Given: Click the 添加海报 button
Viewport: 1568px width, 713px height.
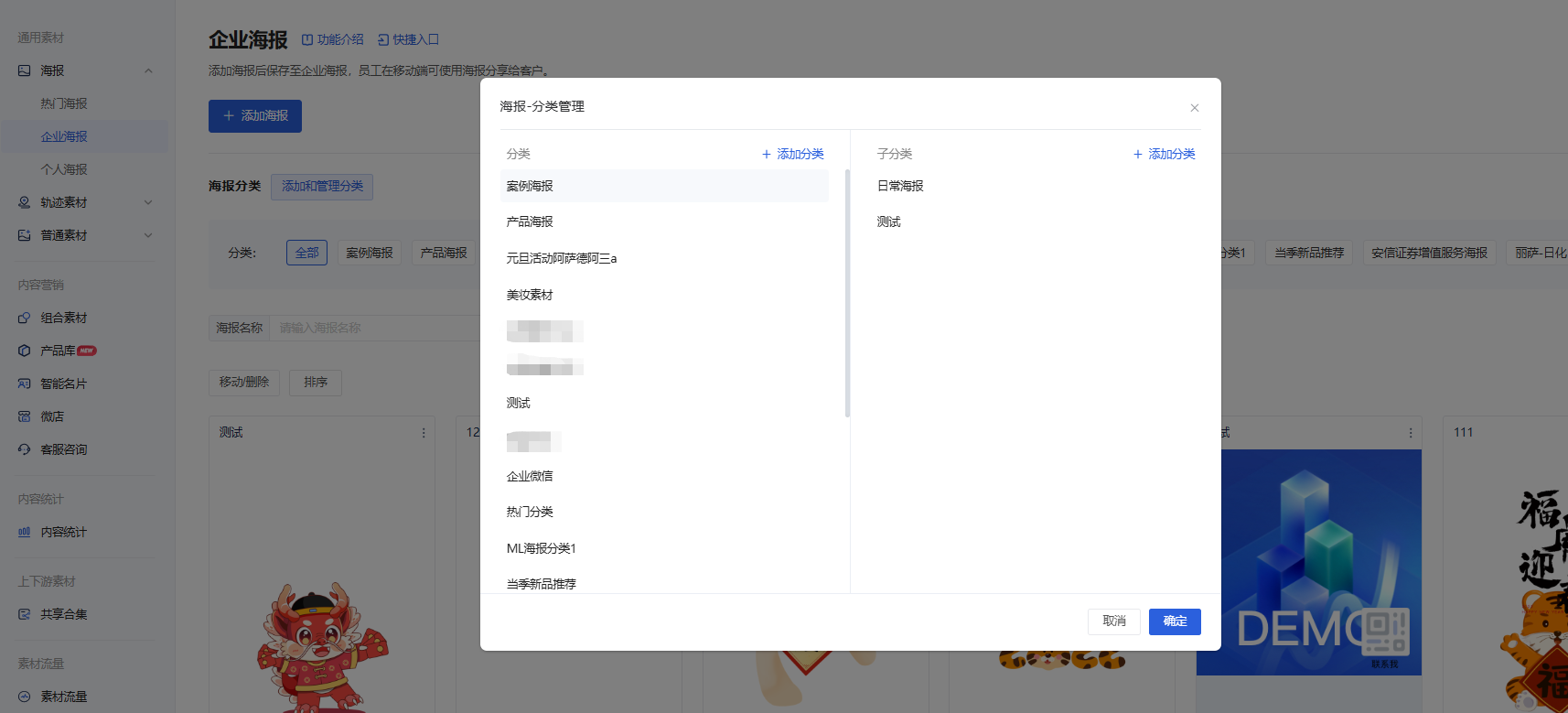Looking at the screenshot, I should tap(255, 116).
